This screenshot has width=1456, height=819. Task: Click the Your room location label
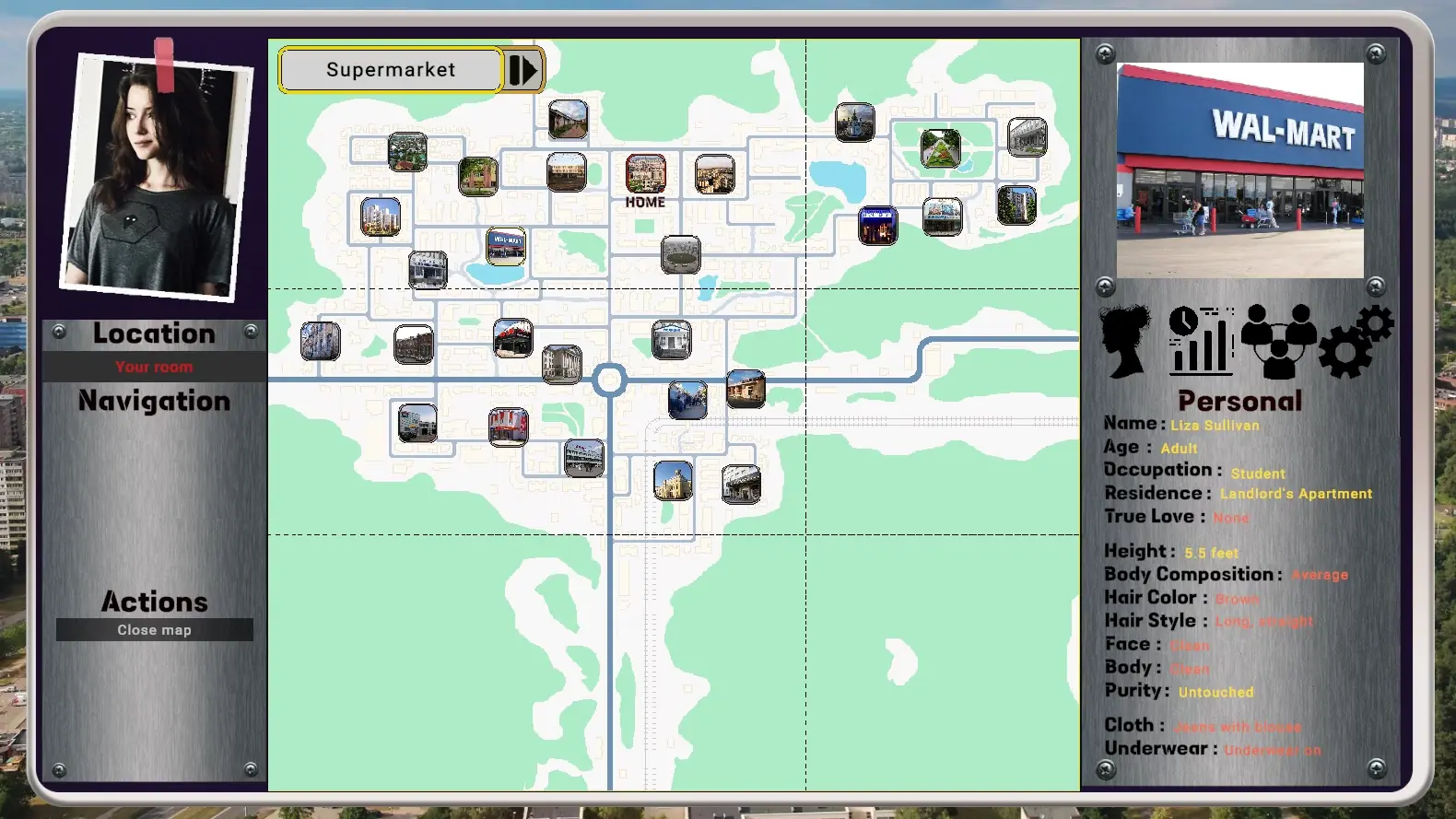click(154, 367)
